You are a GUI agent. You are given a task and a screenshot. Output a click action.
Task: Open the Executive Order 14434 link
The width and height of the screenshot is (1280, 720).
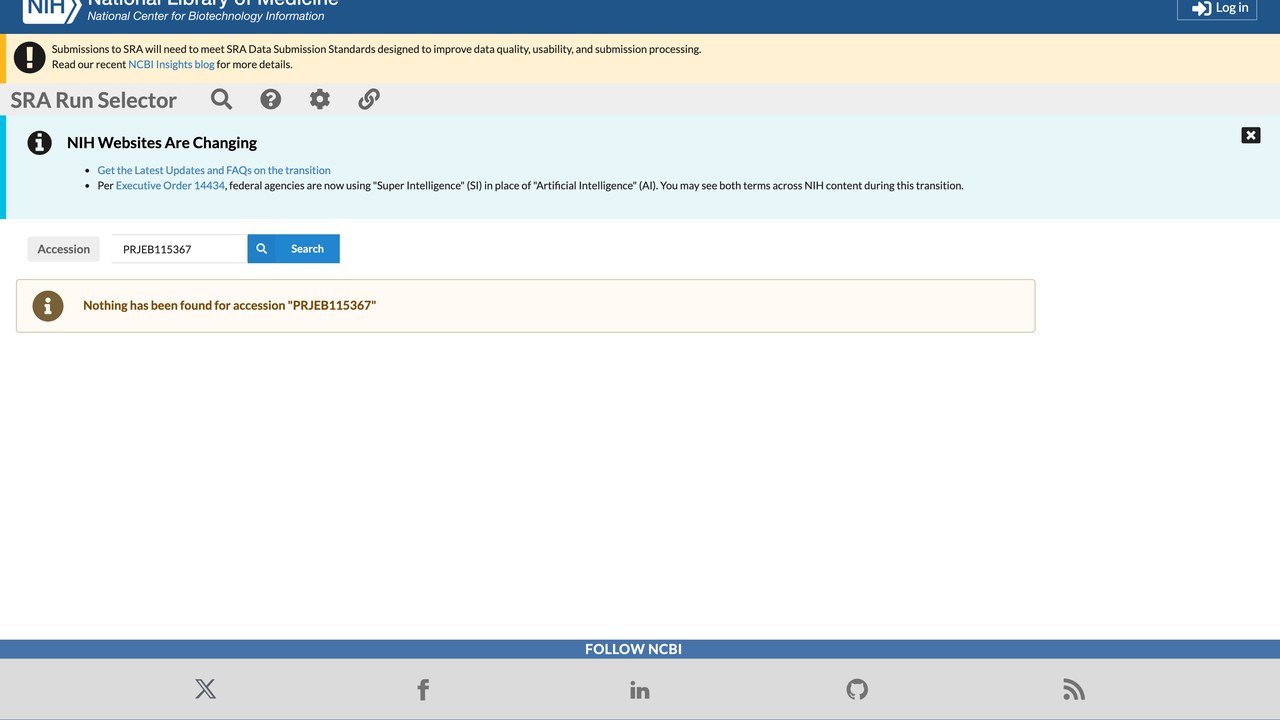click(170, 185)
